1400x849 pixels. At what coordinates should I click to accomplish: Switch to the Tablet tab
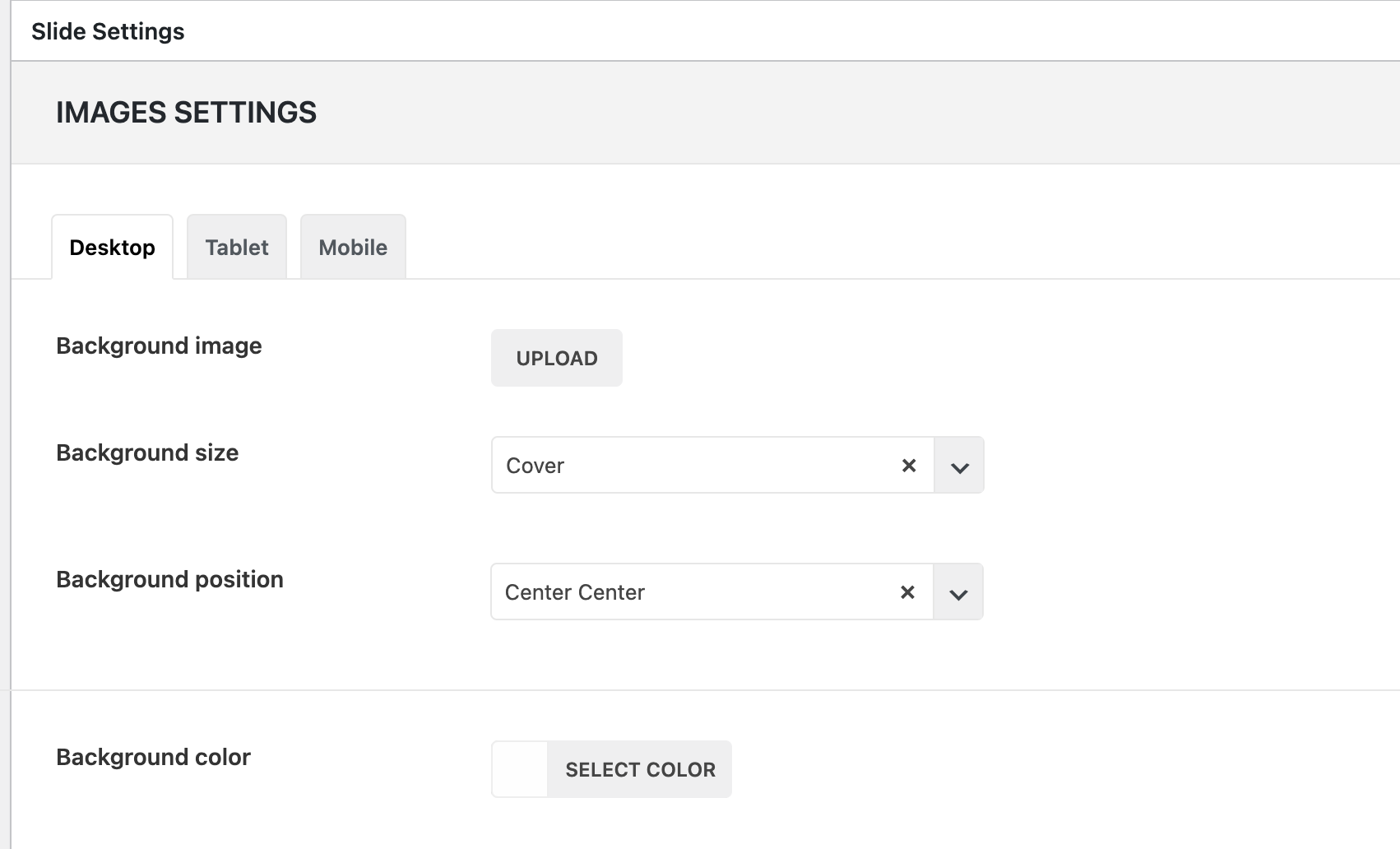pyautogui.click(x=237, y=248)
